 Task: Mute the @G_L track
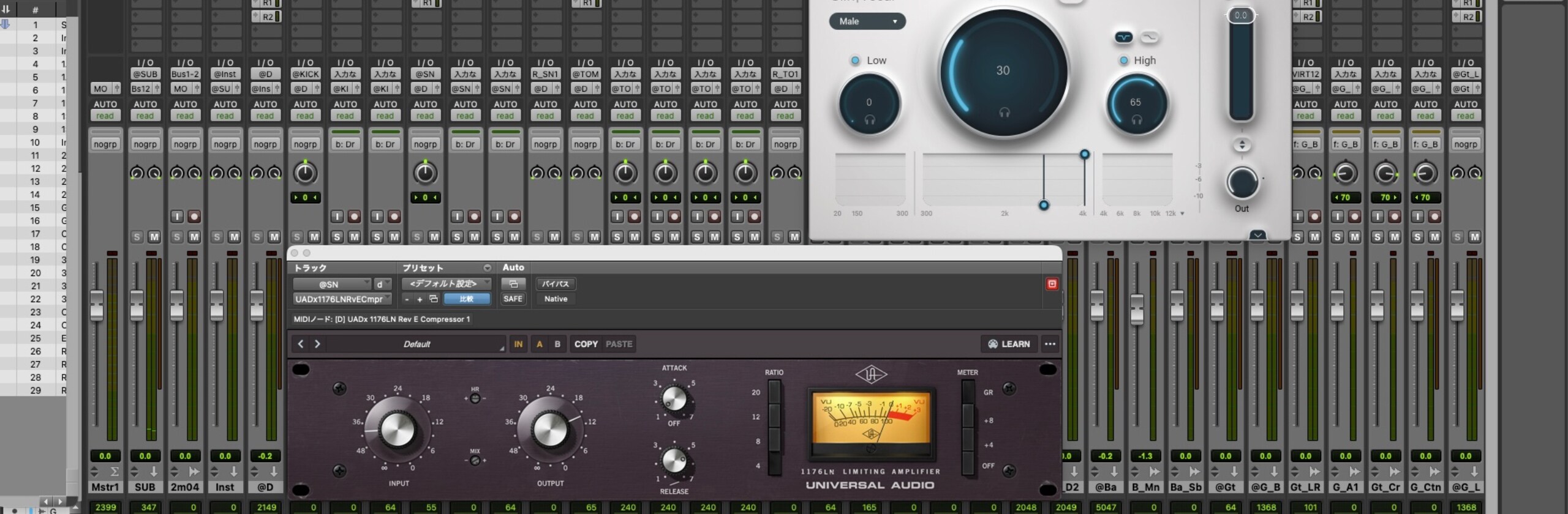[x=1474, y=237]
